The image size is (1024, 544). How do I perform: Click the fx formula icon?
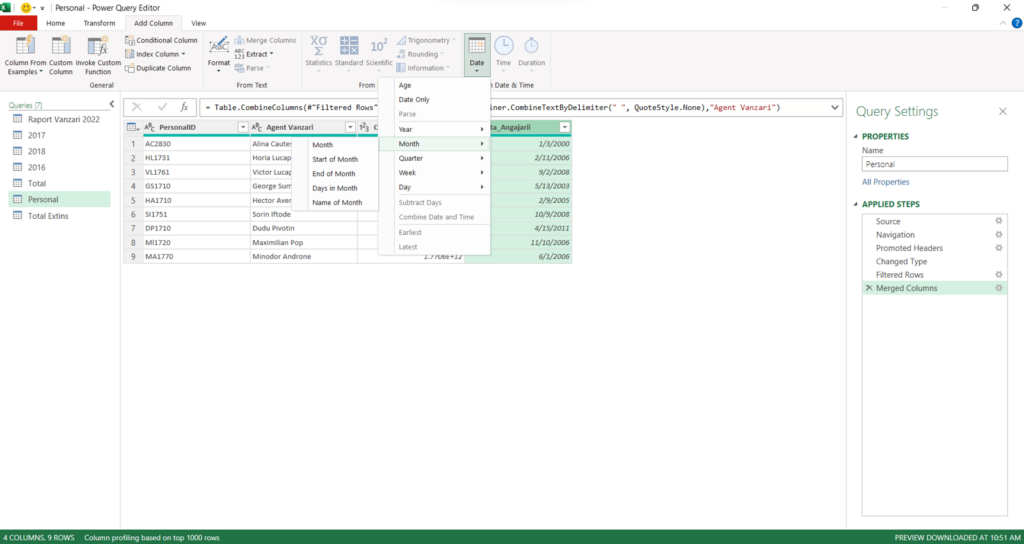tap(184, 107)
